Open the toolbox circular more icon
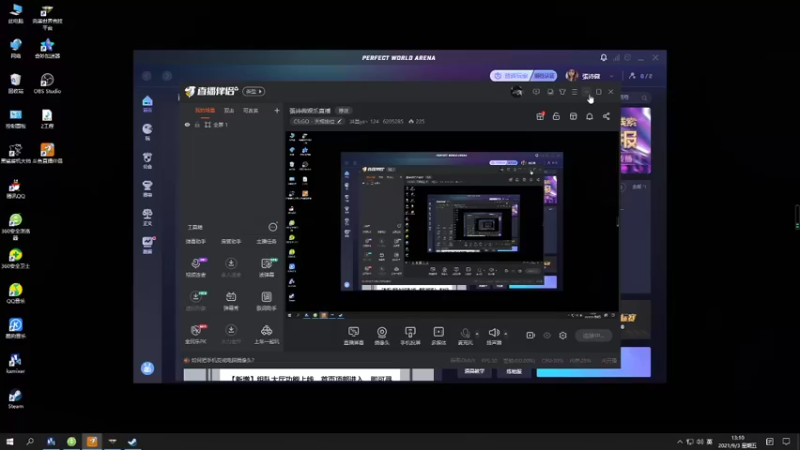 click(x=273, y=227)
